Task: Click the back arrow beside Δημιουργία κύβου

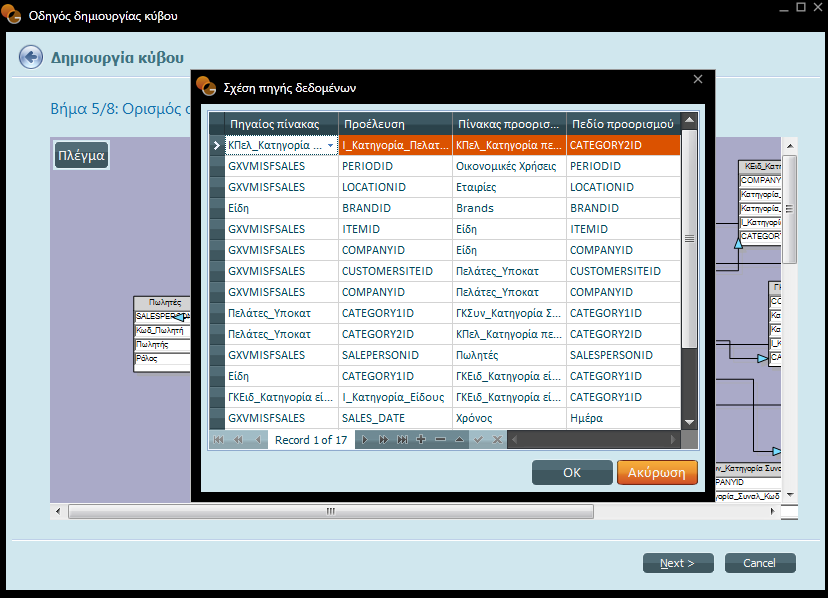Action: 31,57
